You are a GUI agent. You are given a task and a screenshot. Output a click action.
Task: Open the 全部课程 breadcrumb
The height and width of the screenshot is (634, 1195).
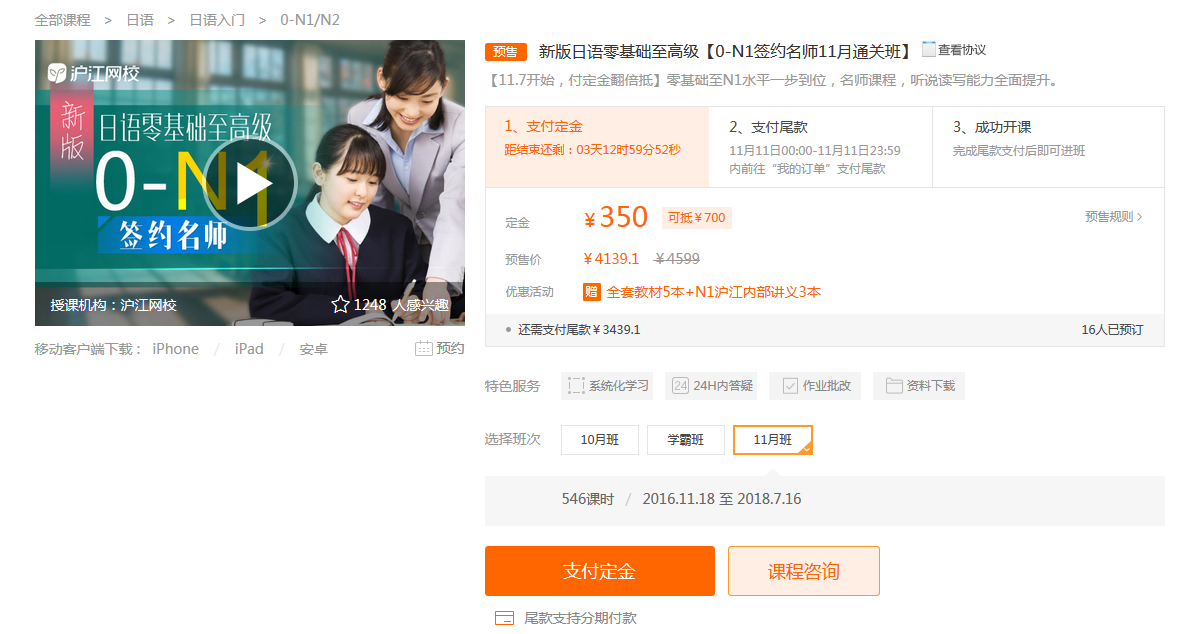pyautogui.click(x=62, y=20)
